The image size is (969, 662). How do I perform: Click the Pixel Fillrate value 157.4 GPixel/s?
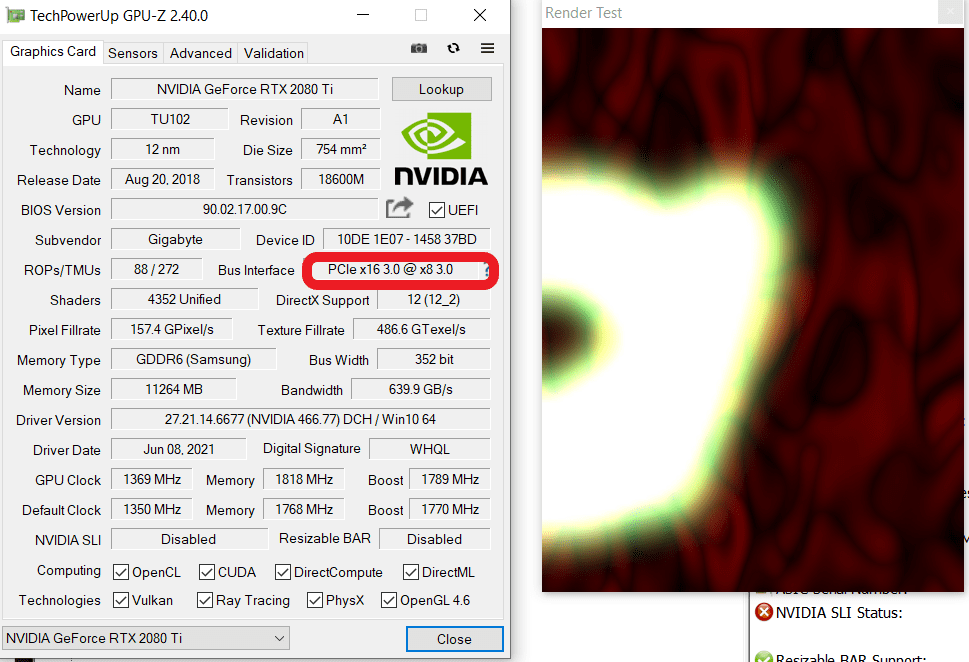click(x=172, y=329)
